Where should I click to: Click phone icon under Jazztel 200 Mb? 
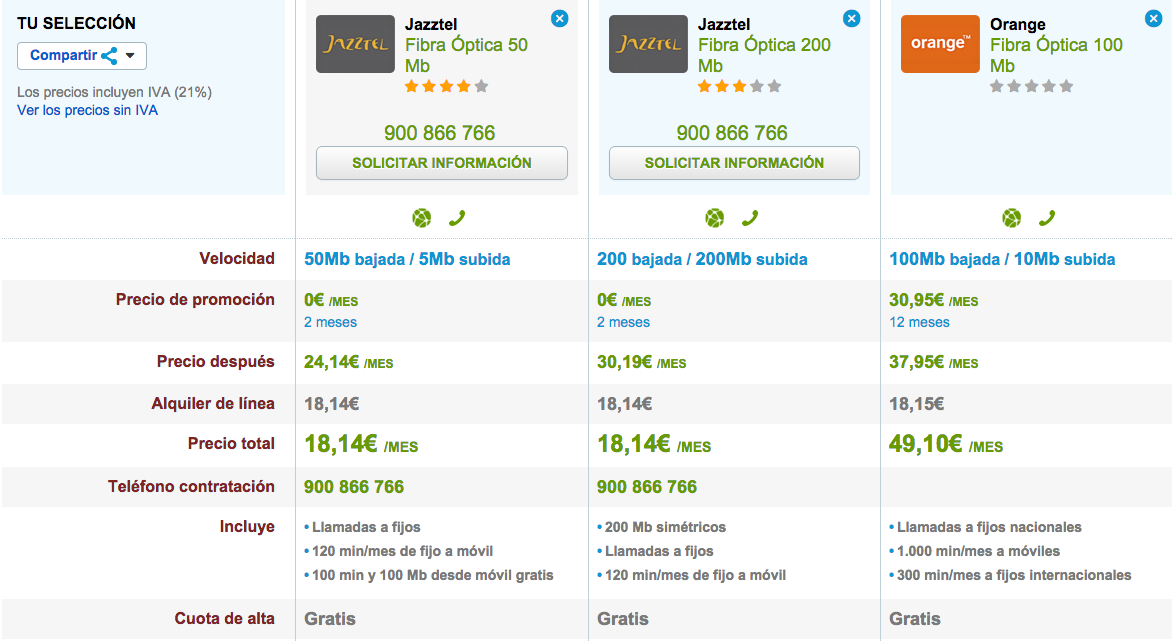[x=750, y=218]
